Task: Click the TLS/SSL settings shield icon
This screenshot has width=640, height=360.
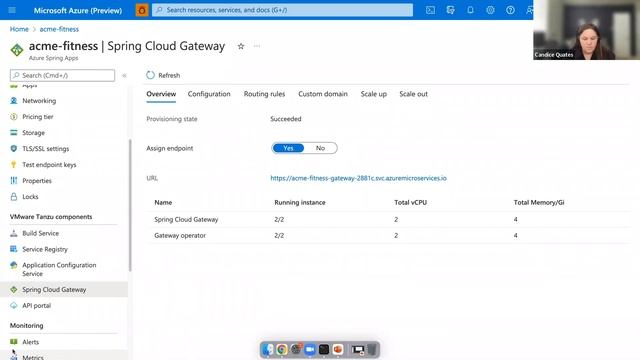Action: 13,149
